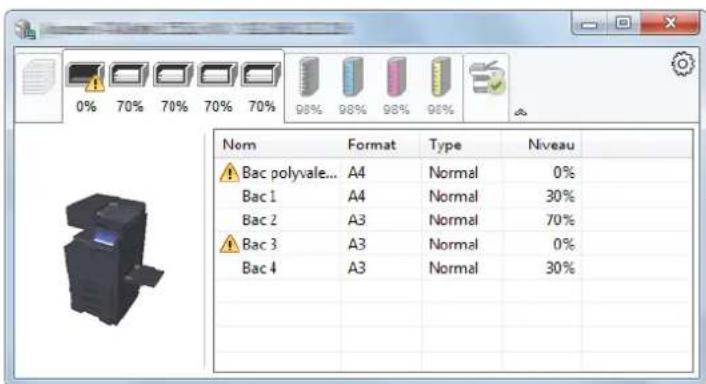Click the warning icon beside Bac polyvalent
The width and height of the screenshot is (706, 384).
click(229, 172)
